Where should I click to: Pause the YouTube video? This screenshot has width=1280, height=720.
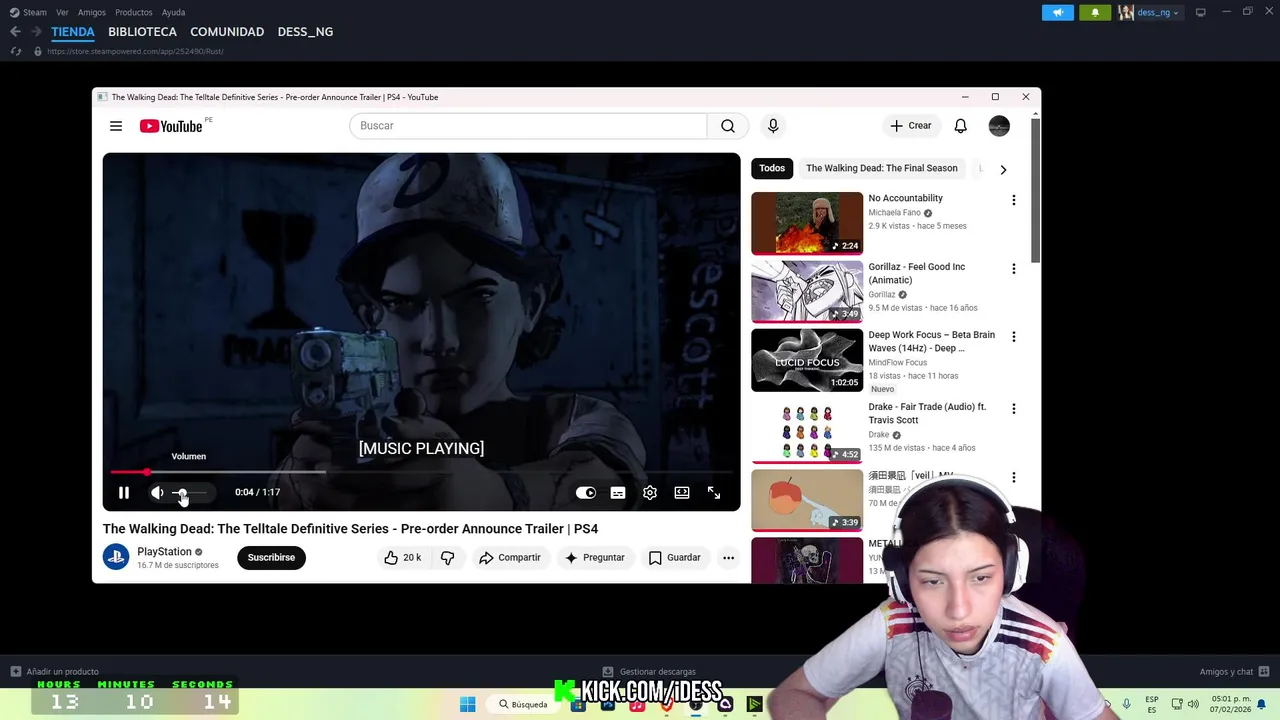tap(124, 492)
